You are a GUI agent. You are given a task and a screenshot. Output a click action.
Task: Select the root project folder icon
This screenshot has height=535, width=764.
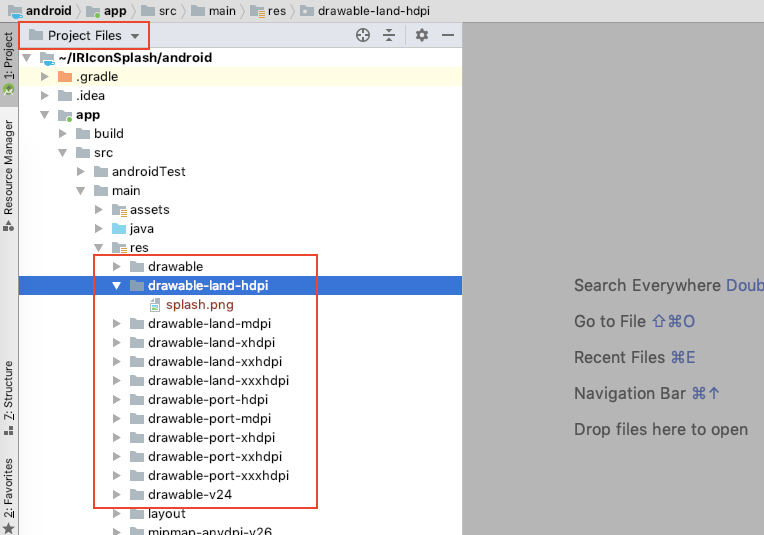(47, 58)
